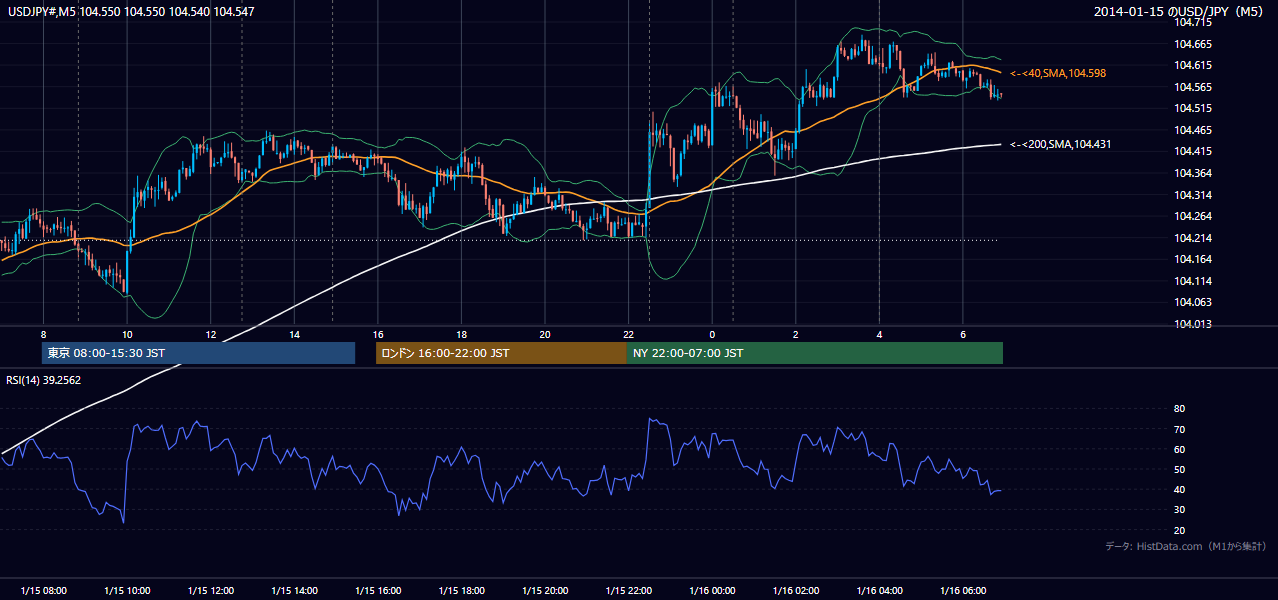Click the 1/15 14:00 time axis label
The image size is (1278, 600).
[x=294, y=591]
